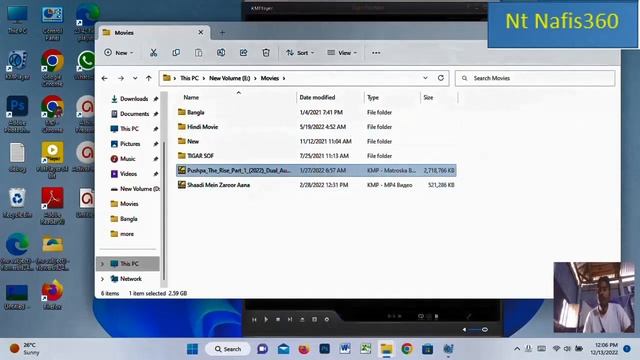
Task: Refresh the Movies folder view
Action: [441, 78]
